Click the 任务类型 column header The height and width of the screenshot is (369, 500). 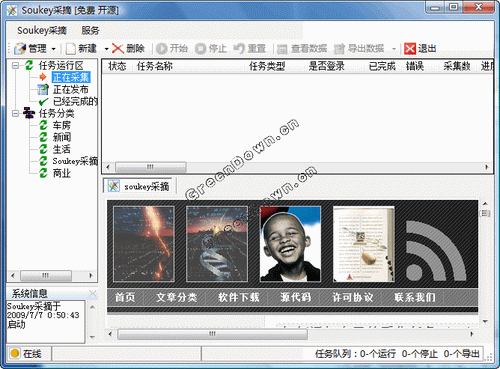pyautogui.click(x=267, y=66)
